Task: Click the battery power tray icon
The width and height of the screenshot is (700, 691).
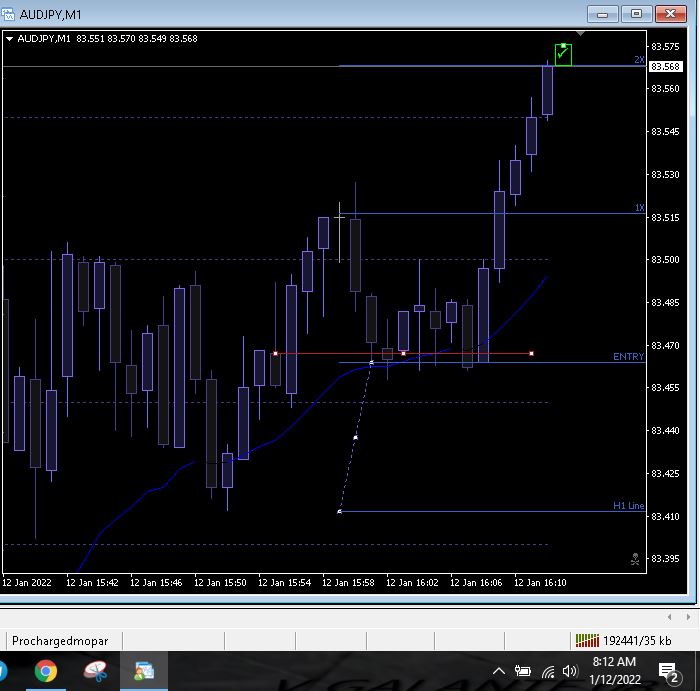Action: coord(523,670)
